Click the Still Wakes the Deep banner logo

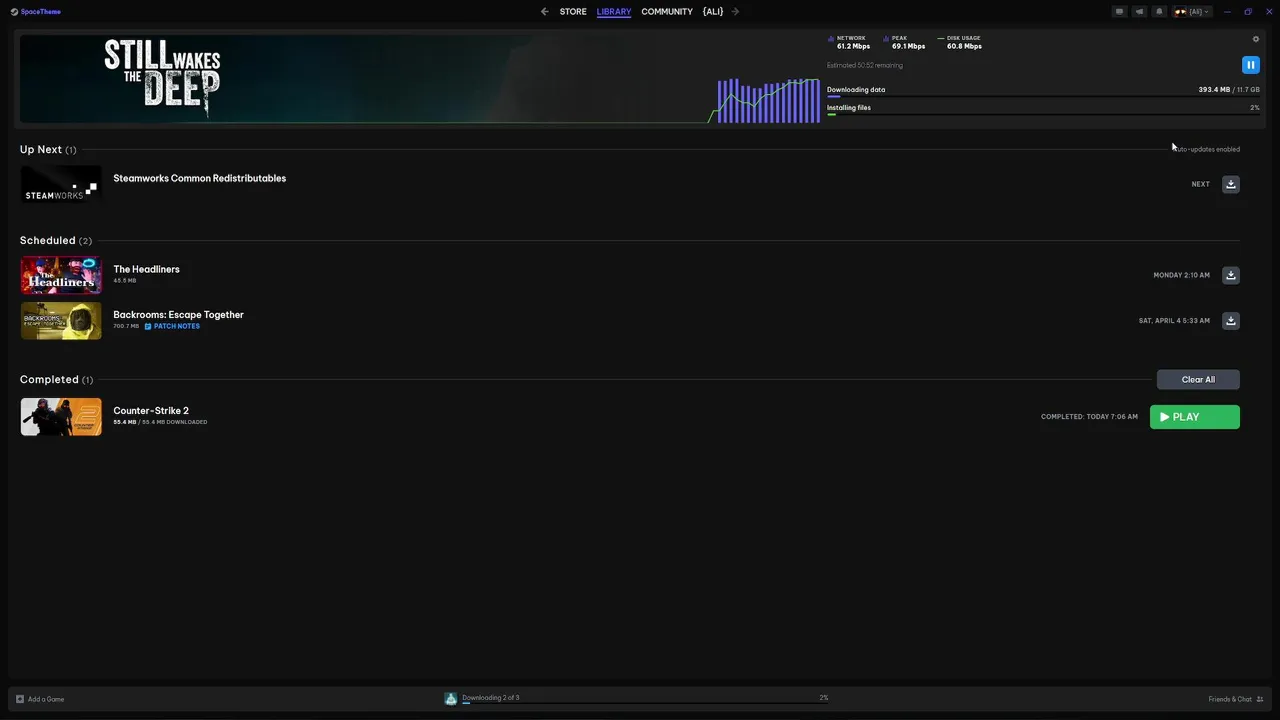point(162,79)
